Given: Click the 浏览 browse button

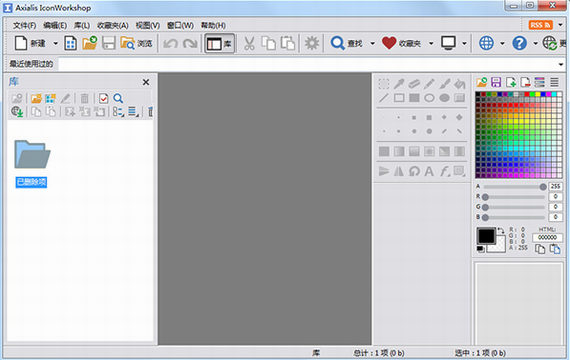Looking at the screenshot, I should pos(136,43).
